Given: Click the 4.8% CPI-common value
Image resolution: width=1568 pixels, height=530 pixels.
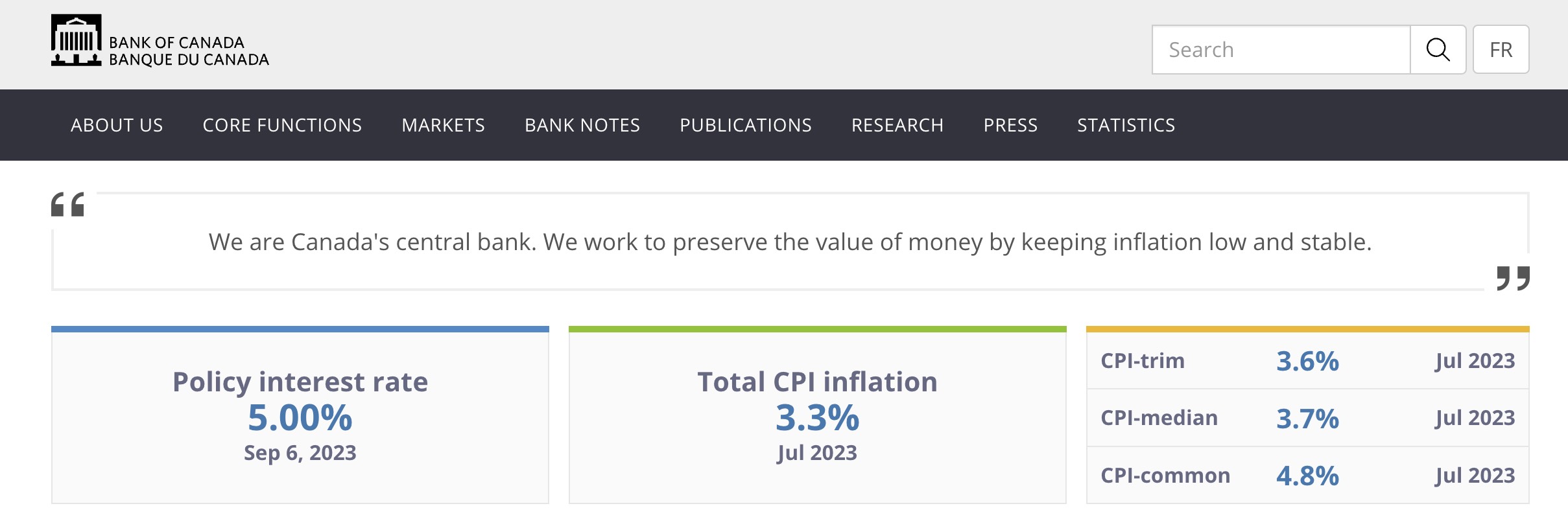Looking at the screenshot, I should [x=1307, y=476].
